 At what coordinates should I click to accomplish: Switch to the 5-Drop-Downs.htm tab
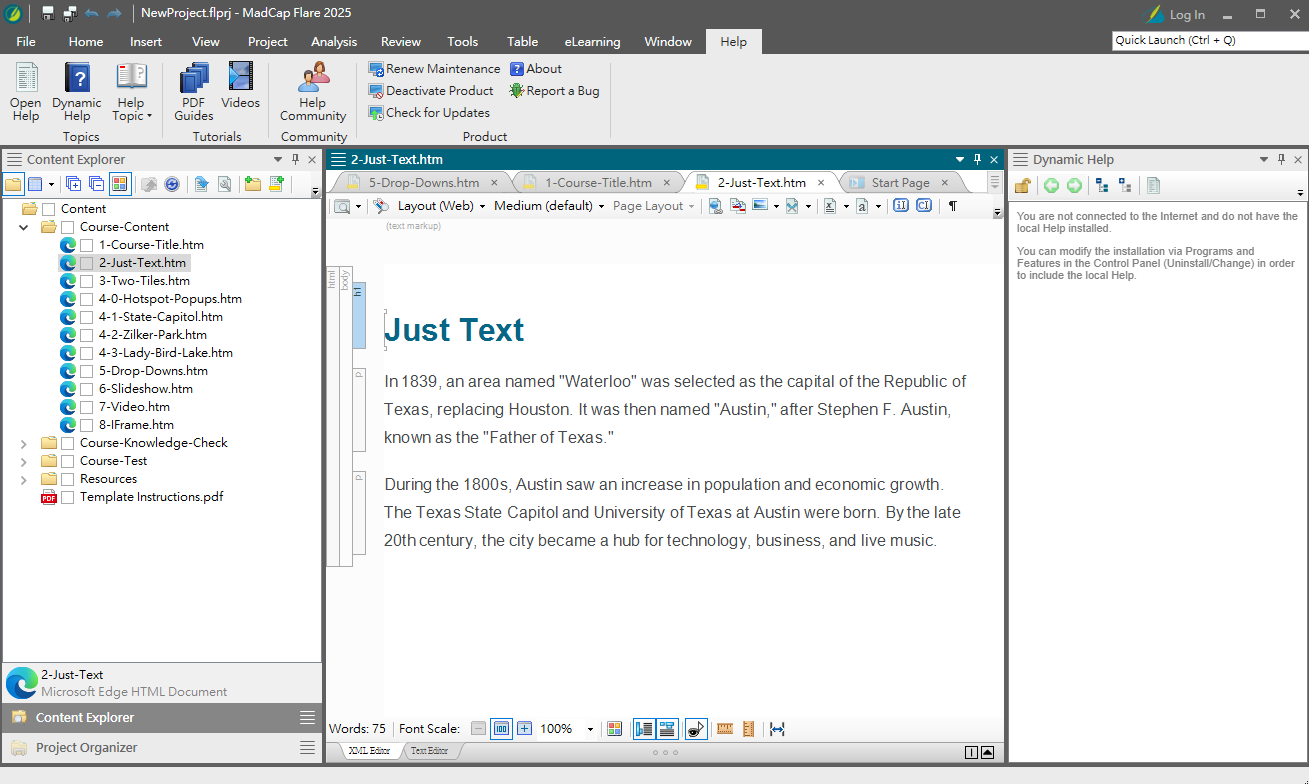point(424,183)
